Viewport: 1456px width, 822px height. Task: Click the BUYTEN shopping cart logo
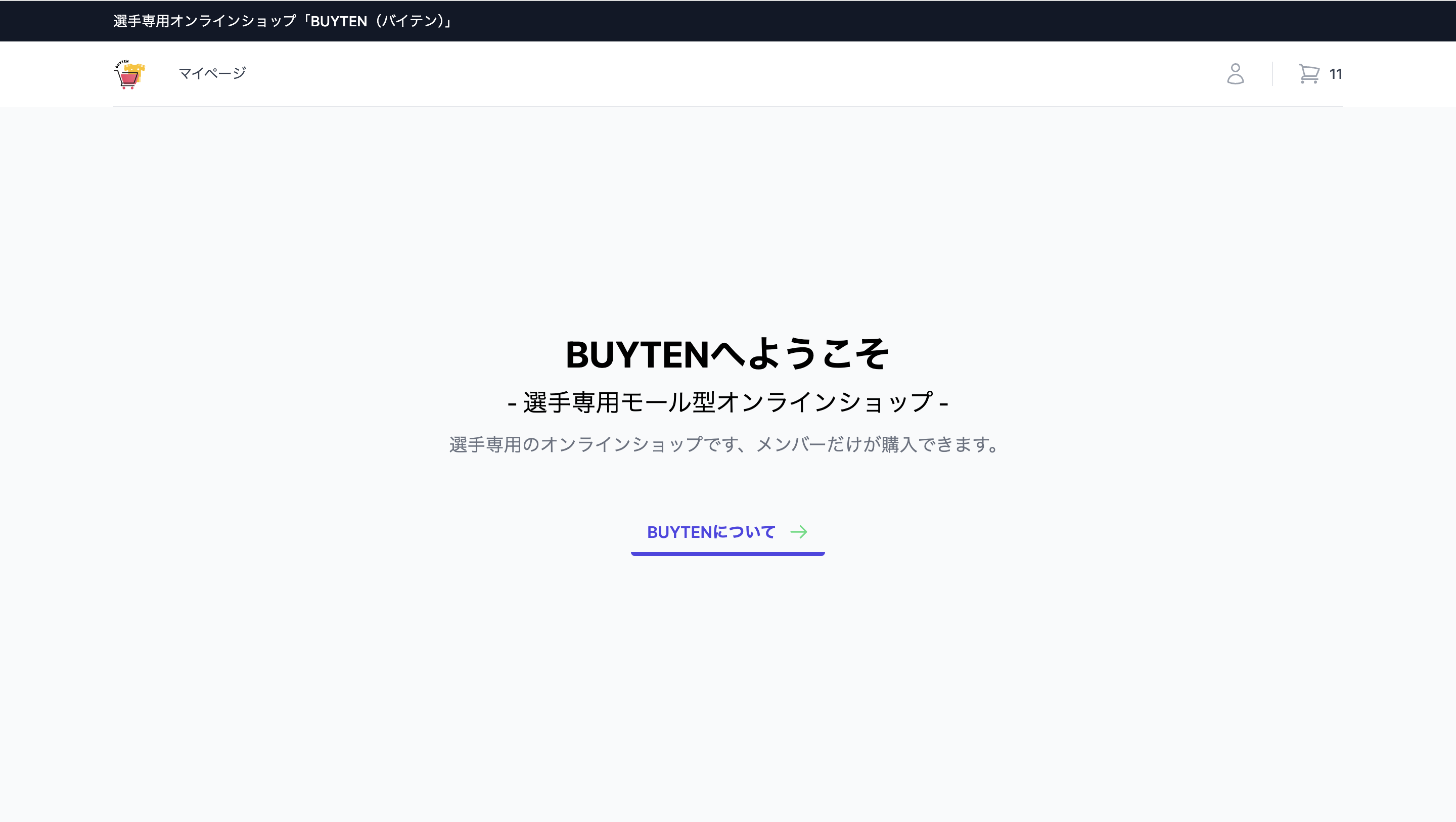pos(129,73)
